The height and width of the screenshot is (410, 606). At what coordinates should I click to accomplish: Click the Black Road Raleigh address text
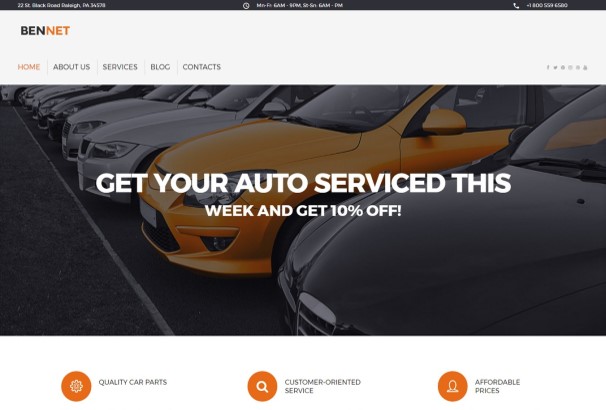point(61,5)
